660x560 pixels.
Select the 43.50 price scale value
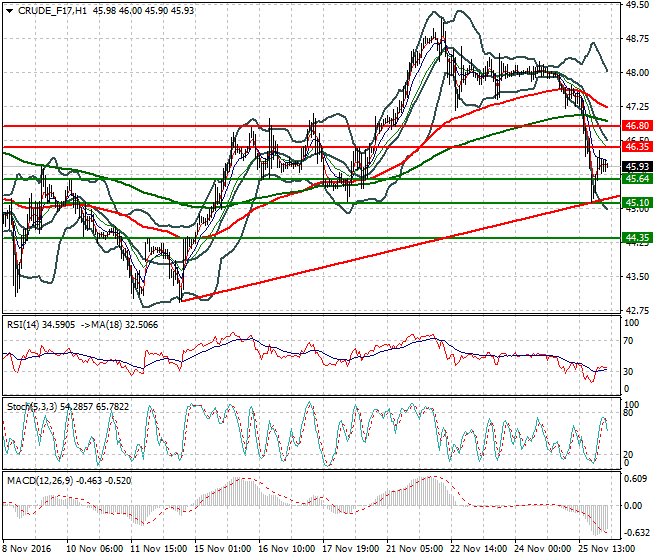pyautogui.click(x=637, y=277)
